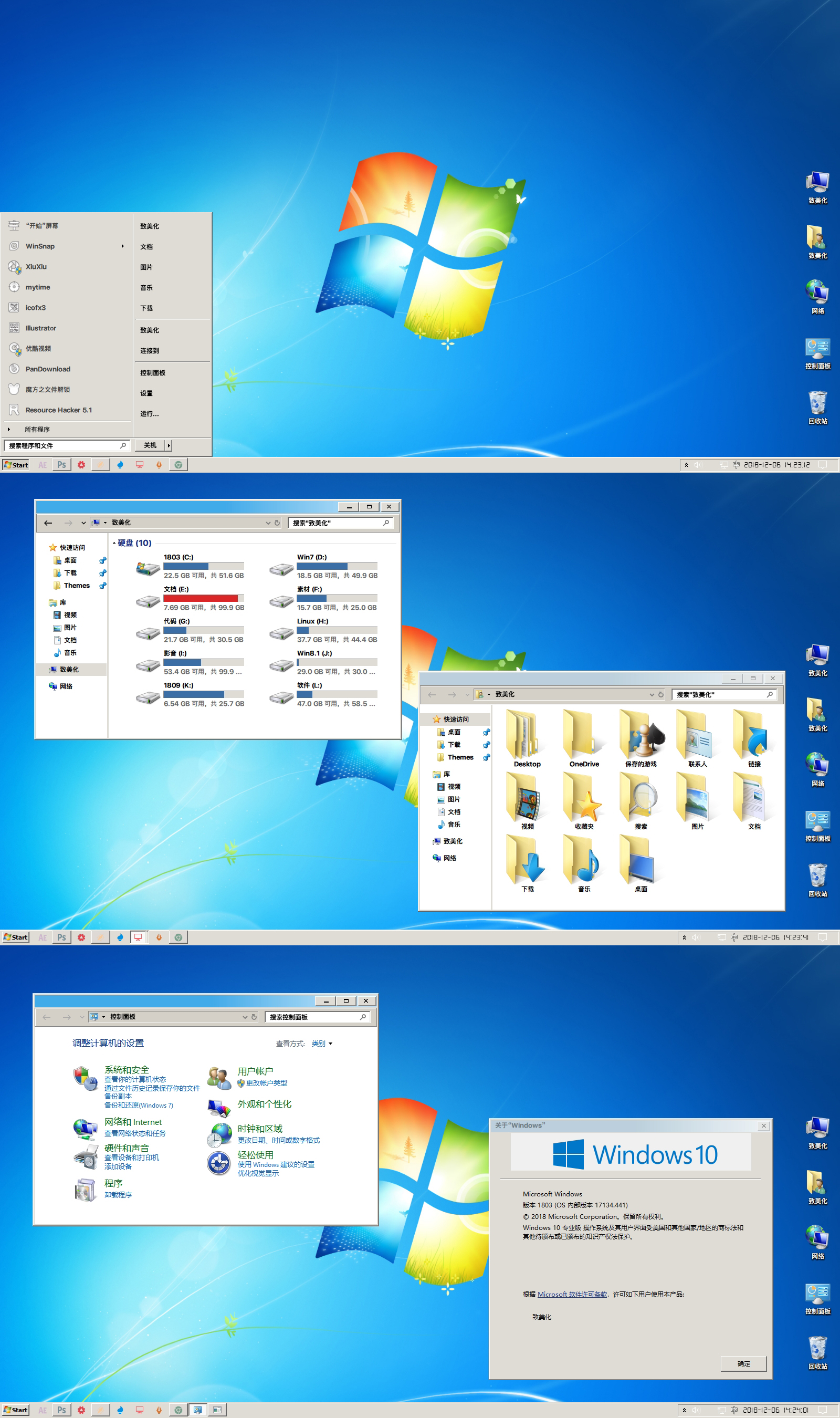The width and height of the screenshot is (840, 1418).
Task: Open the 收藏夹 folder
Action: [584, 801]
